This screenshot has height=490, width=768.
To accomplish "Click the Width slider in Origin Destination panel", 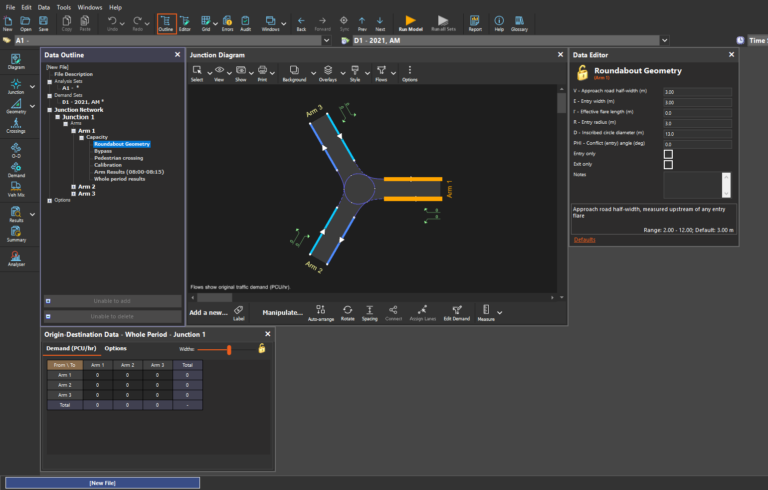I will (x=229, y=349).
